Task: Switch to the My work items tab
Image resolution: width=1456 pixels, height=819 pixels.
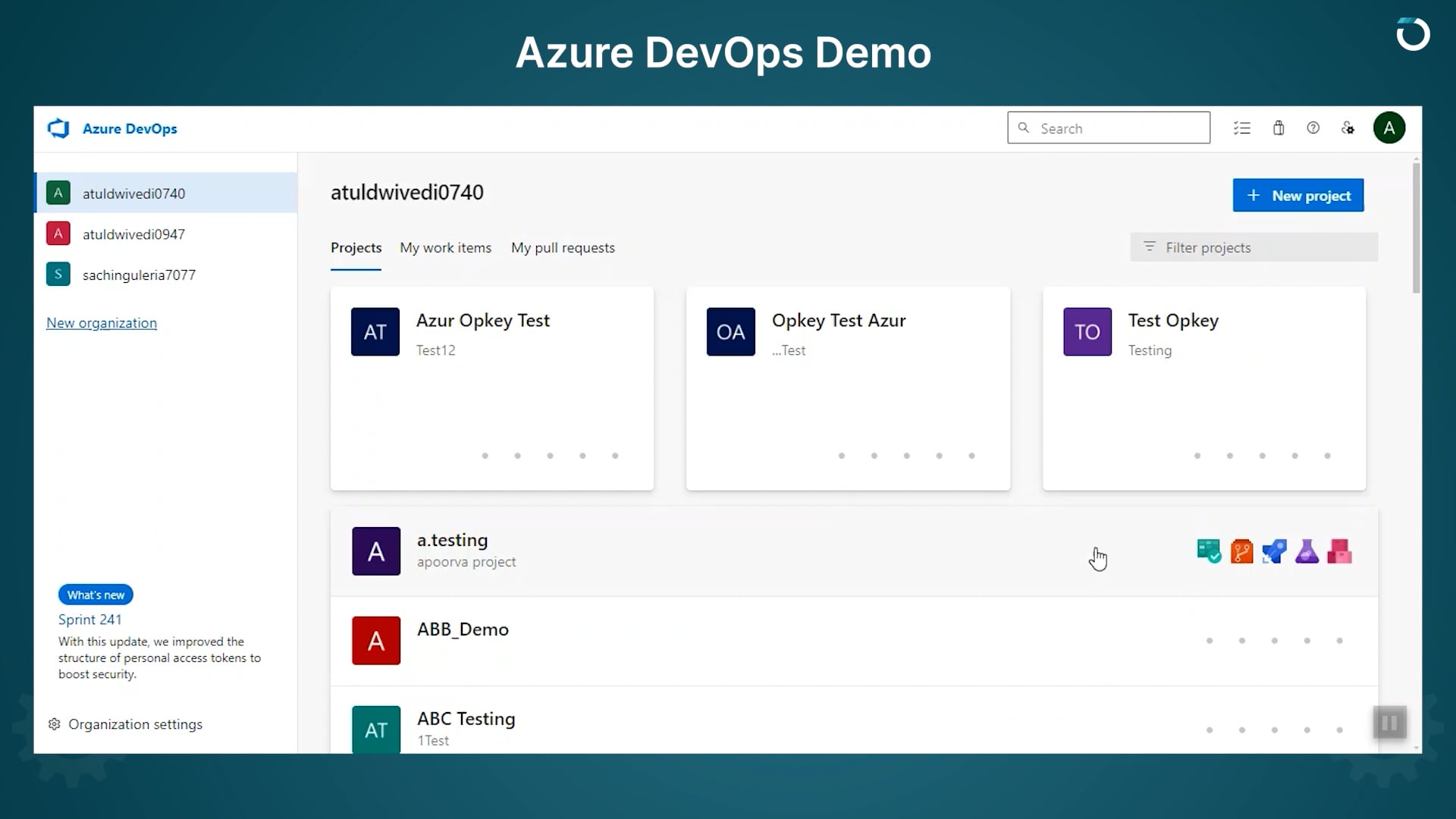Action: point(445,248)
